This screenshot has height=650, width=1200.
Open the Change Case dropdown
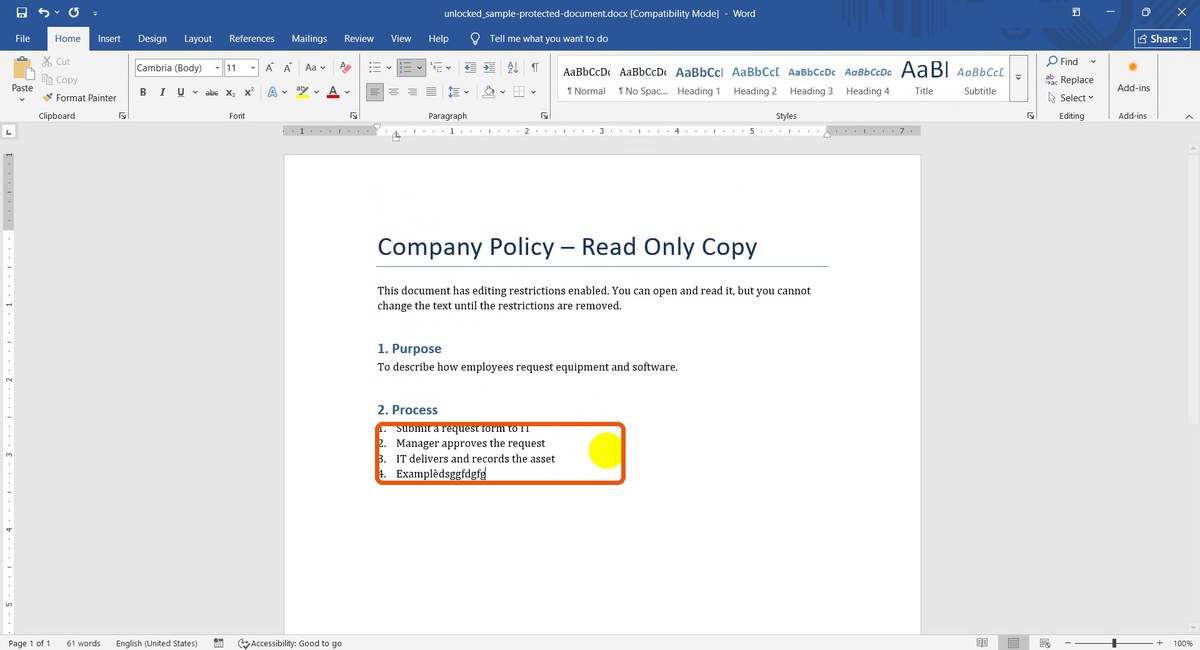click(x=315, y=68)
